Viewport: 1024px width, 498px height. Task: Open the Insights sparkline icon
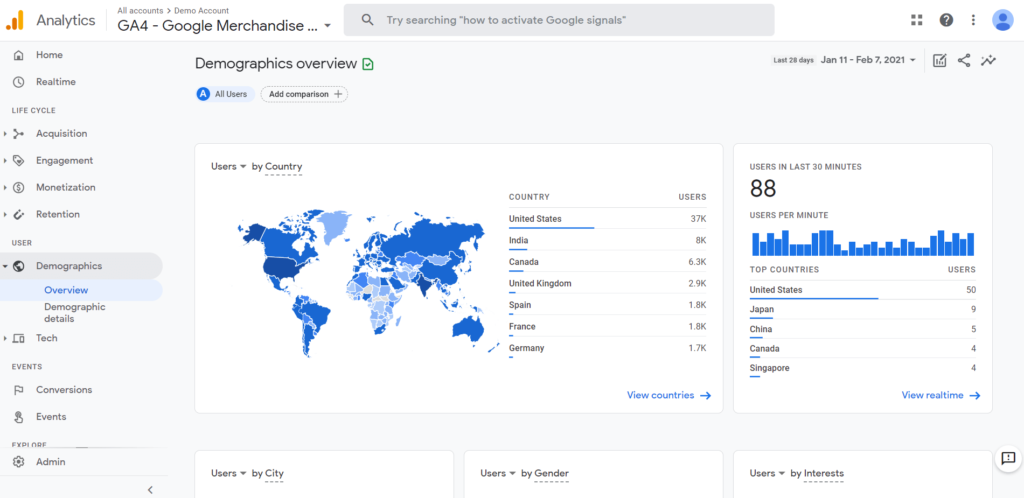[989, 61]
